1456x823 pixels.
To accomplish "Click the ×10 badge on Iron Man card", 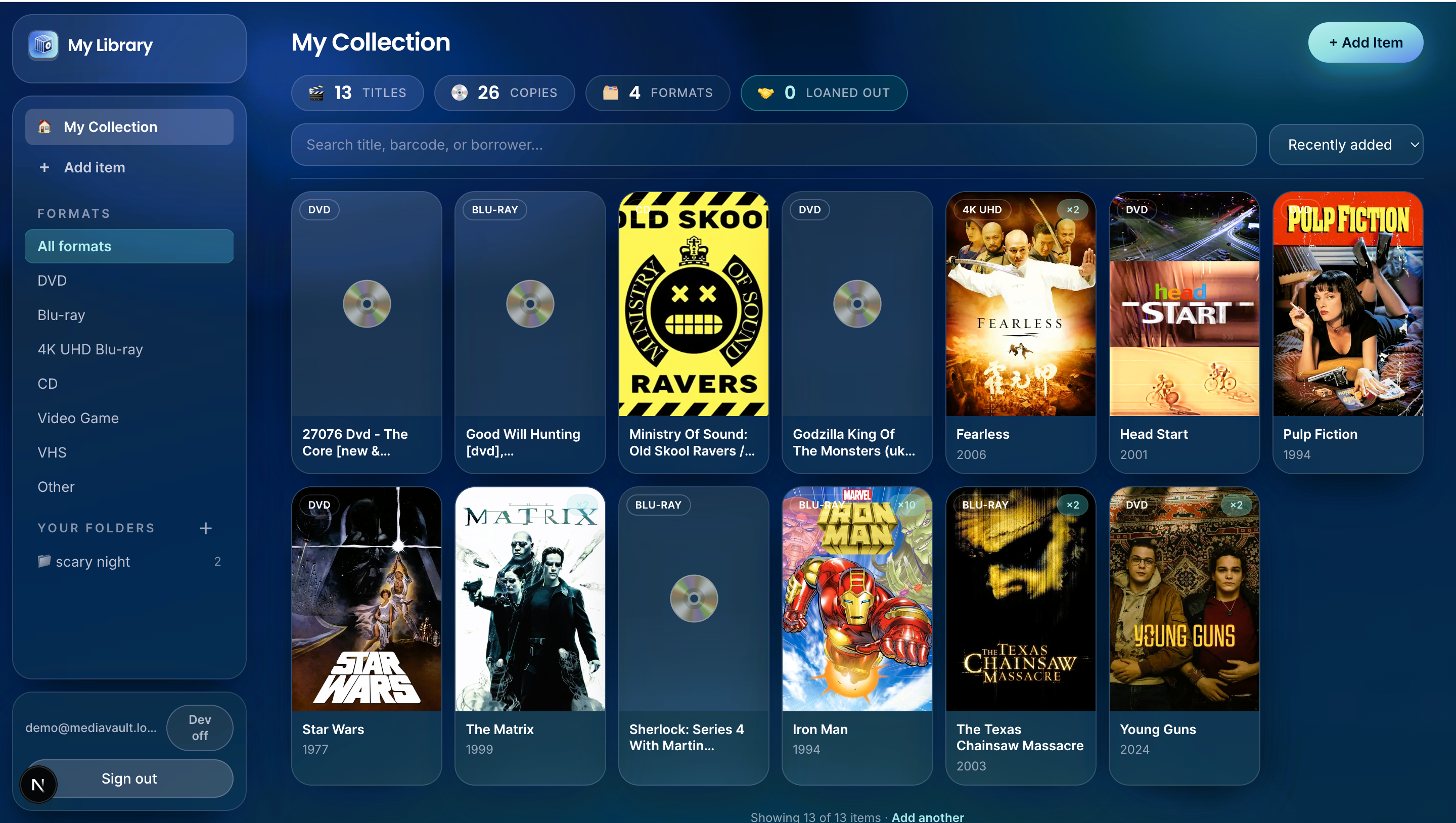I will (x=906, y=505).
